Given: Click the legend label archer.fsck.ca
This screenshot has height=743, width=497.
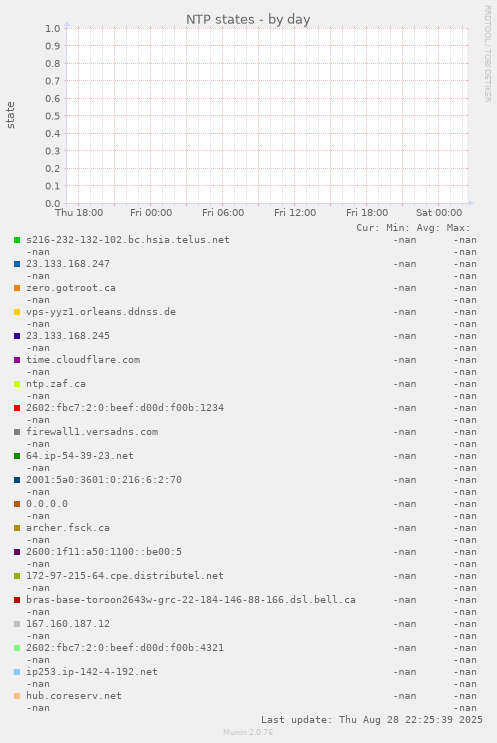Looking at the screenshot, I should point(68,527).
